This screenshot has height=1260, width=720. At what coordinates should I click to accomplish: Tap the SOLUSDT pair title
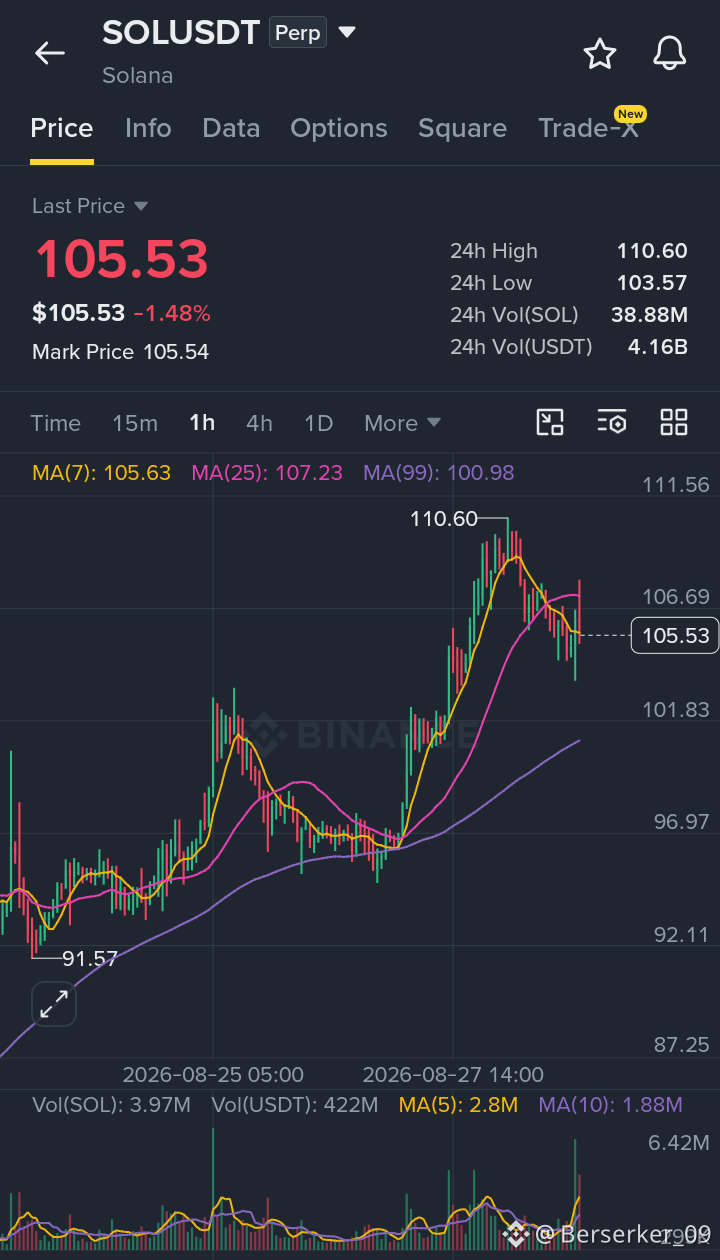point(181,33)
